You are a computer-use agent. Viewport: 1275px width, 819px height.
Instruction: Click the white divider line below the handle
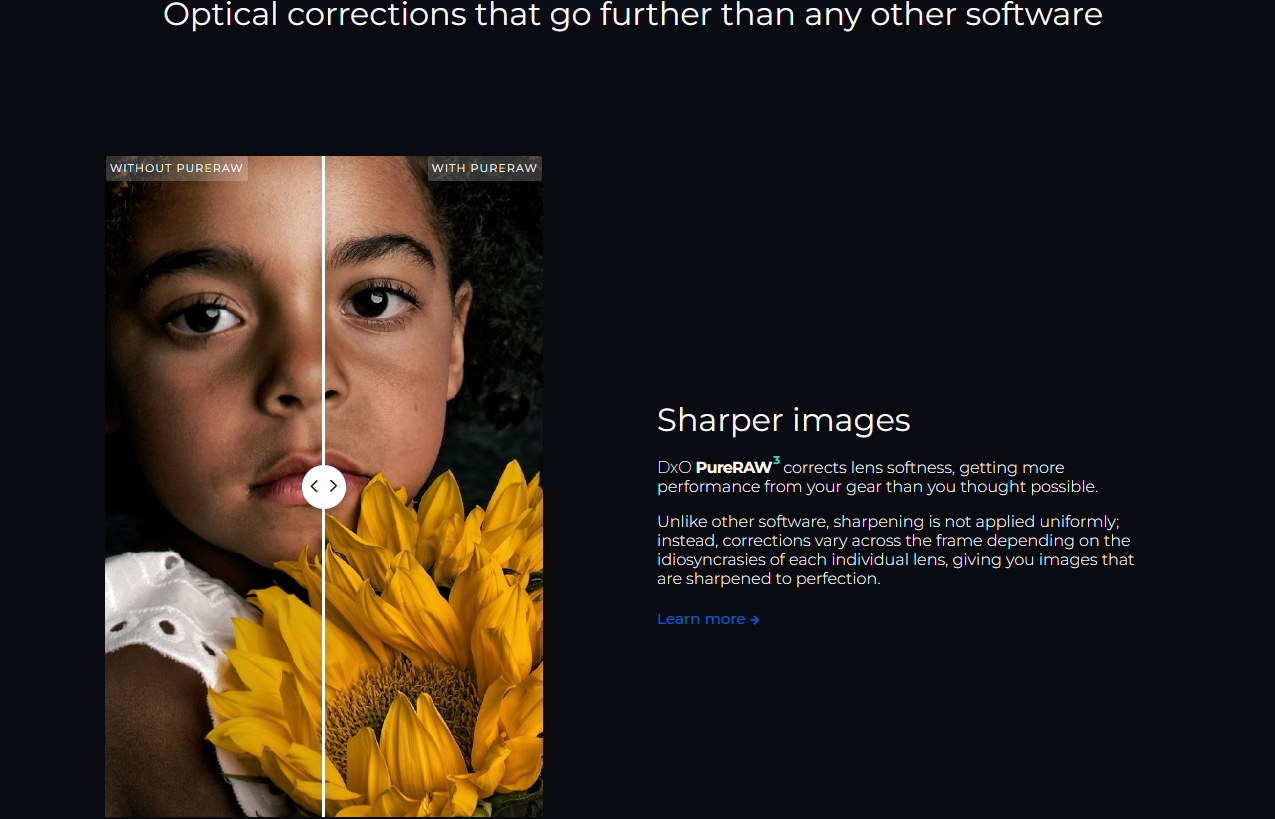click(323, 662)
